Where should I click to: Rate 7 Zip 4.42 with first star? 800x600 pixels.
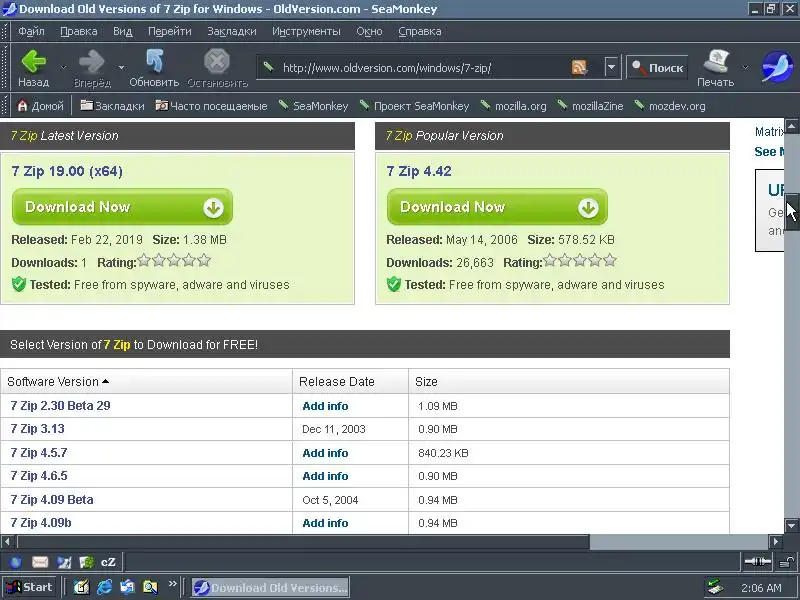549,261
